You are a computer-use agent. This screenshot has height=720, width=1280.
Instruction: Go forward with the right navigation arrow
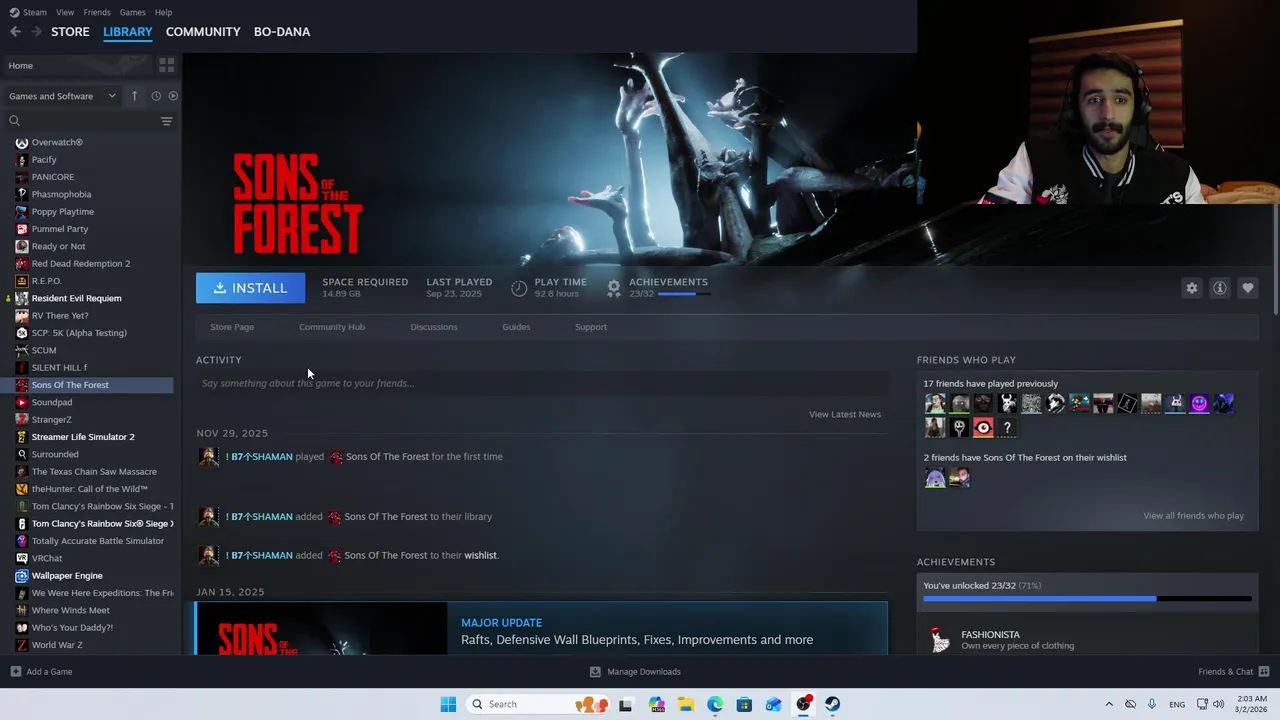pyautogui.click(x=36, y=32)
